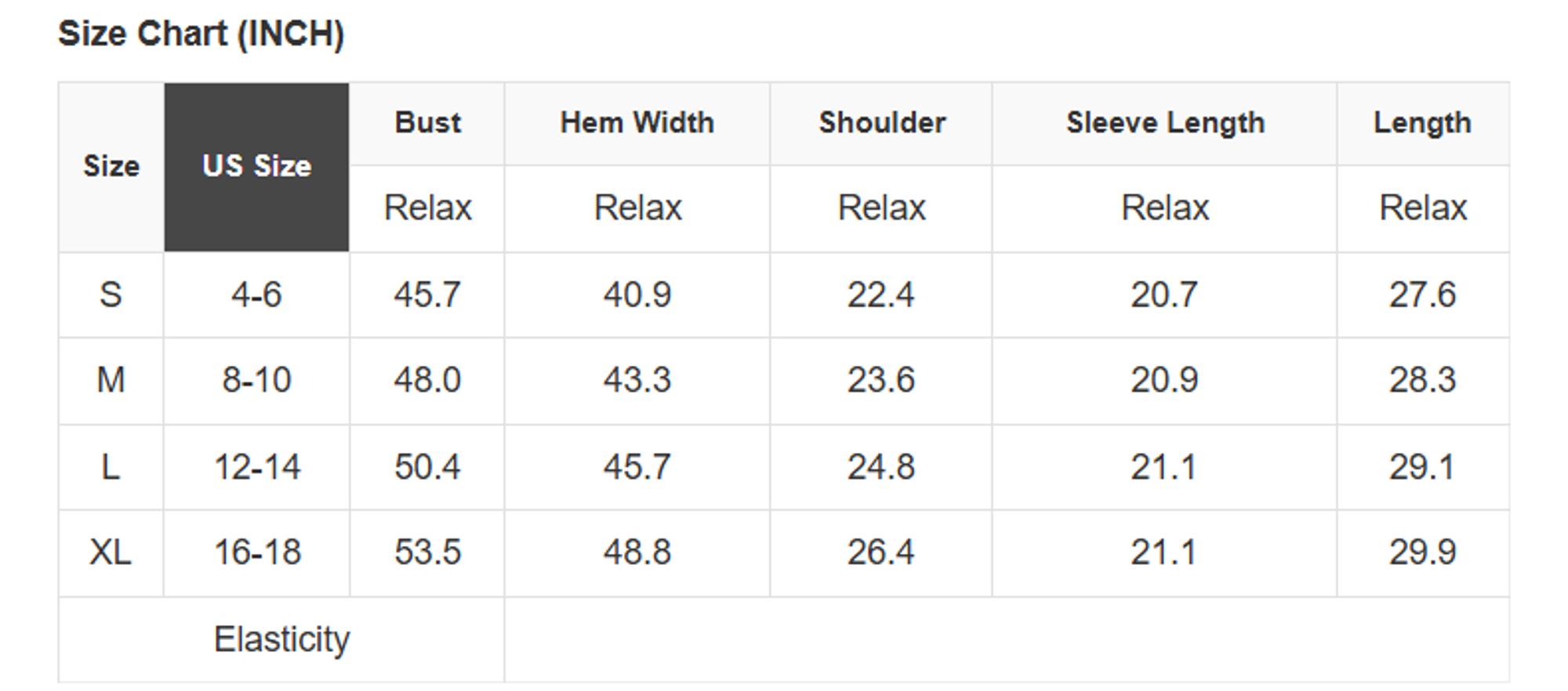Select bust value 53.5 for XL
Viewport: 1568px width, 691px height.
[427, 552]
